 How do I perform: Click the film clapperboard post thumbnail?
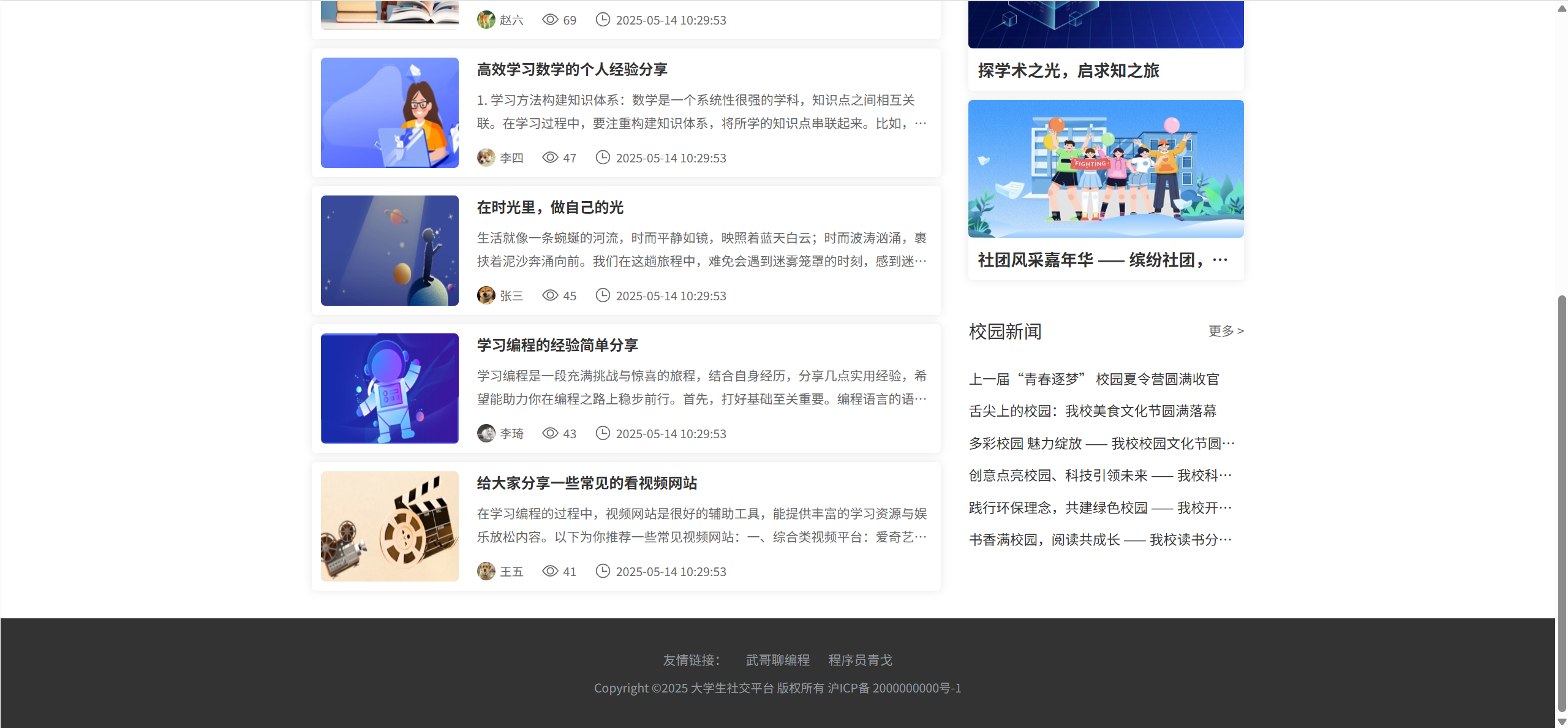tap(390, 526)
